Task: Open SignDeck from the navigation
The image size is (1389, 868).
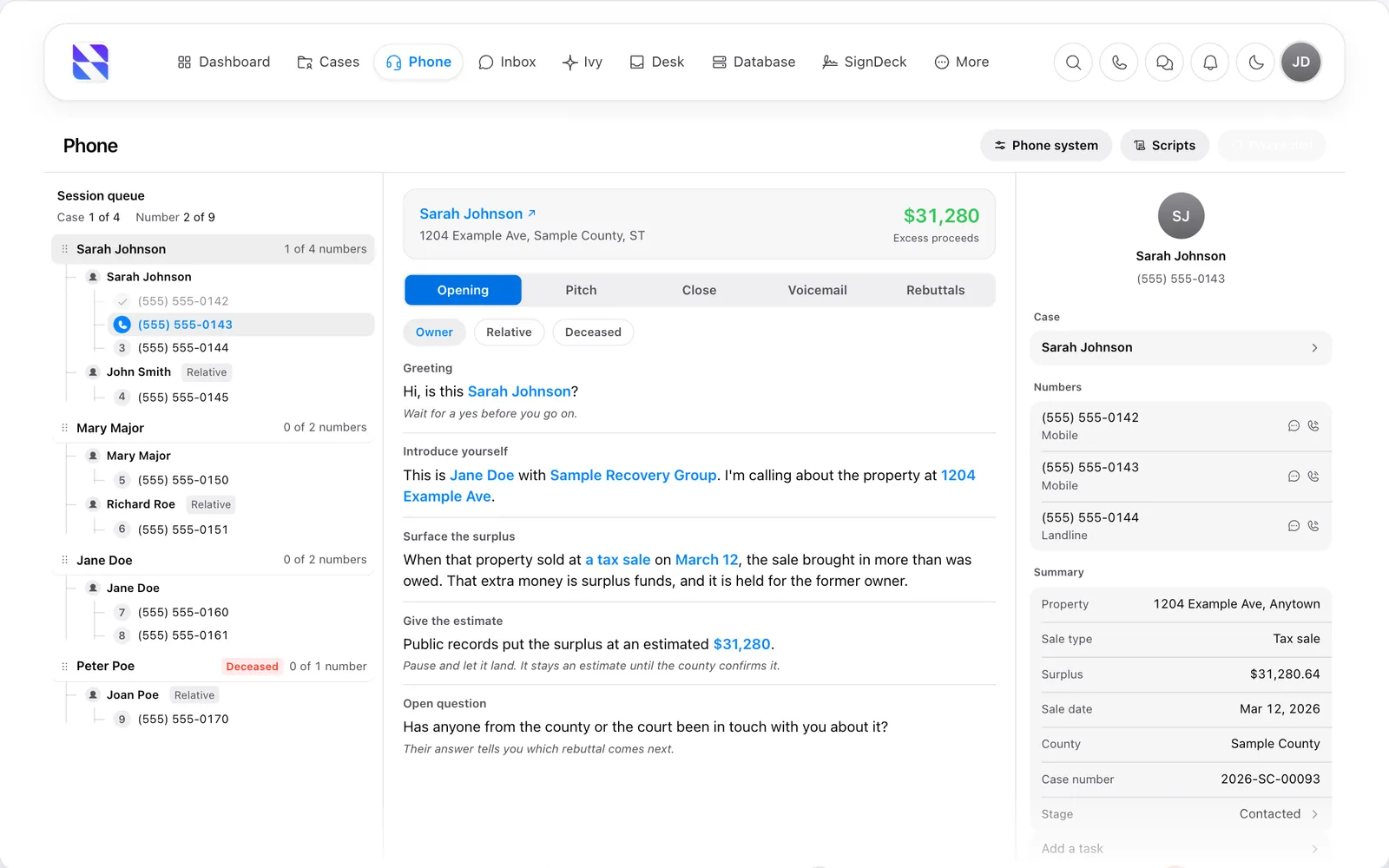Action: point(865,62)
